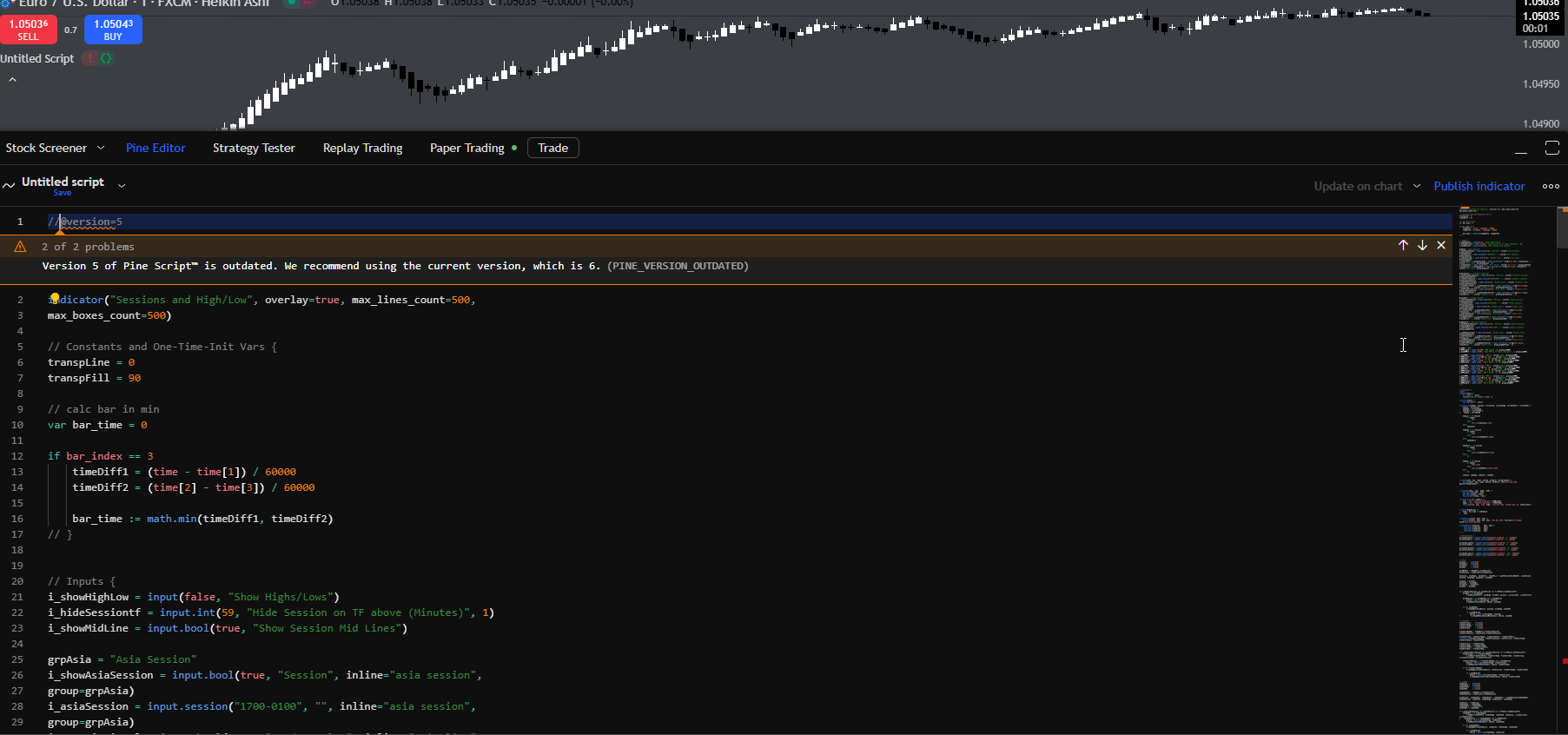
Task: Click the 'Sessions and High/Low' string in code
Action: tap(181, 300)
